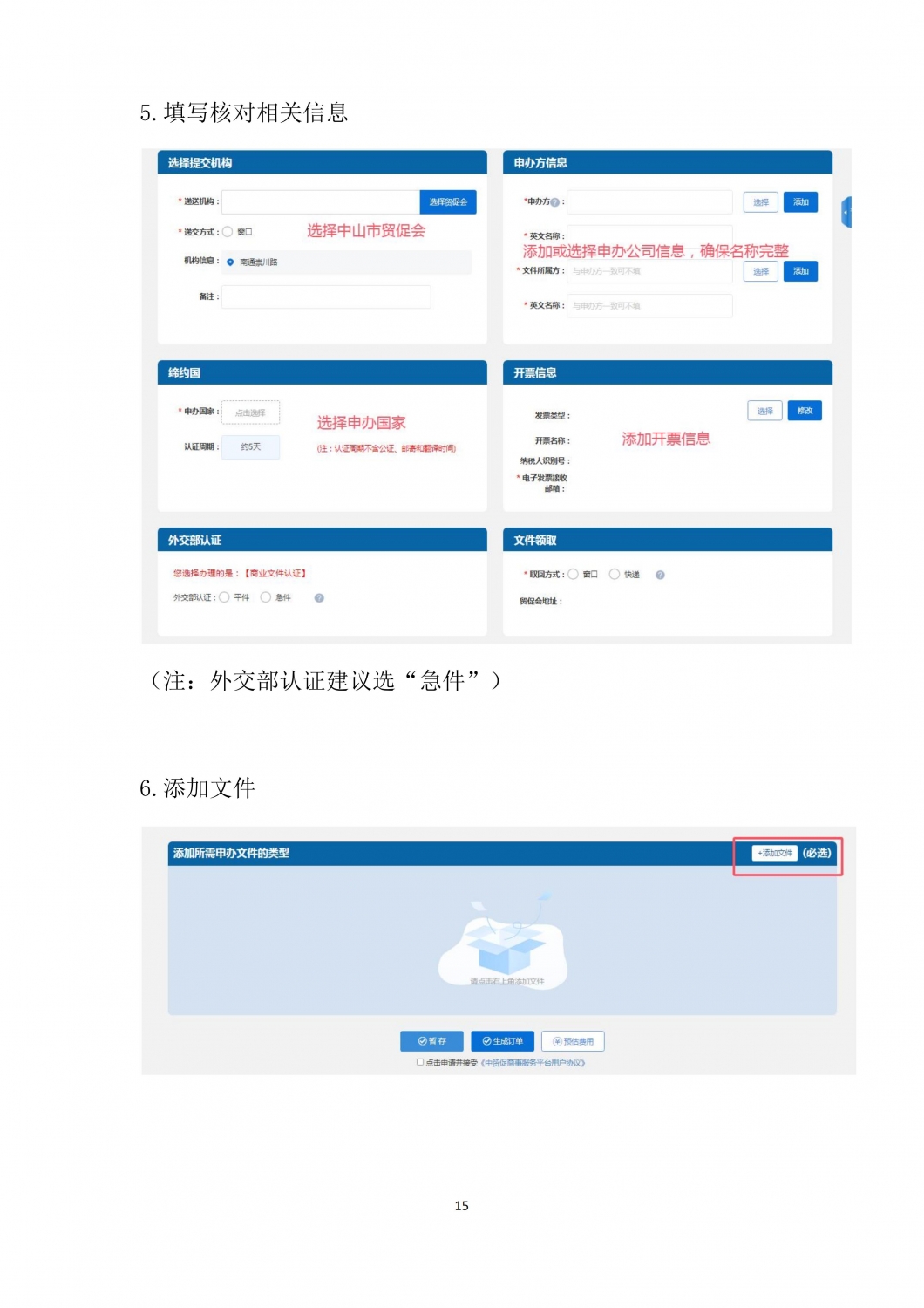The width and height of the screenshot is (924, 1308).
Task: Choose 平件 for 外交部认证
Action: (x=224, y=597)
